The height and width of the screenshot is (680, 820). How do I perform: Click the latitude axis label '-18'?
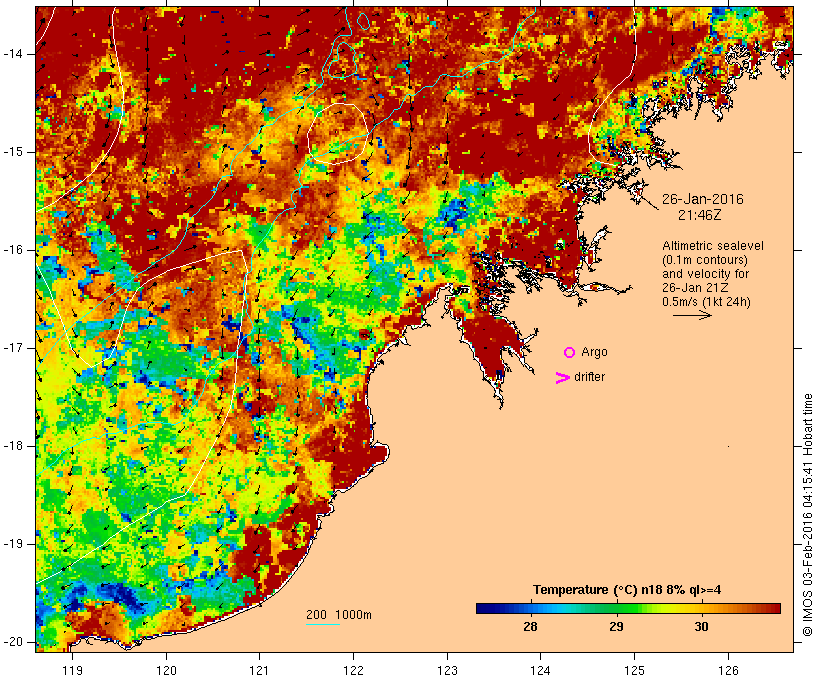pos(12,446)
